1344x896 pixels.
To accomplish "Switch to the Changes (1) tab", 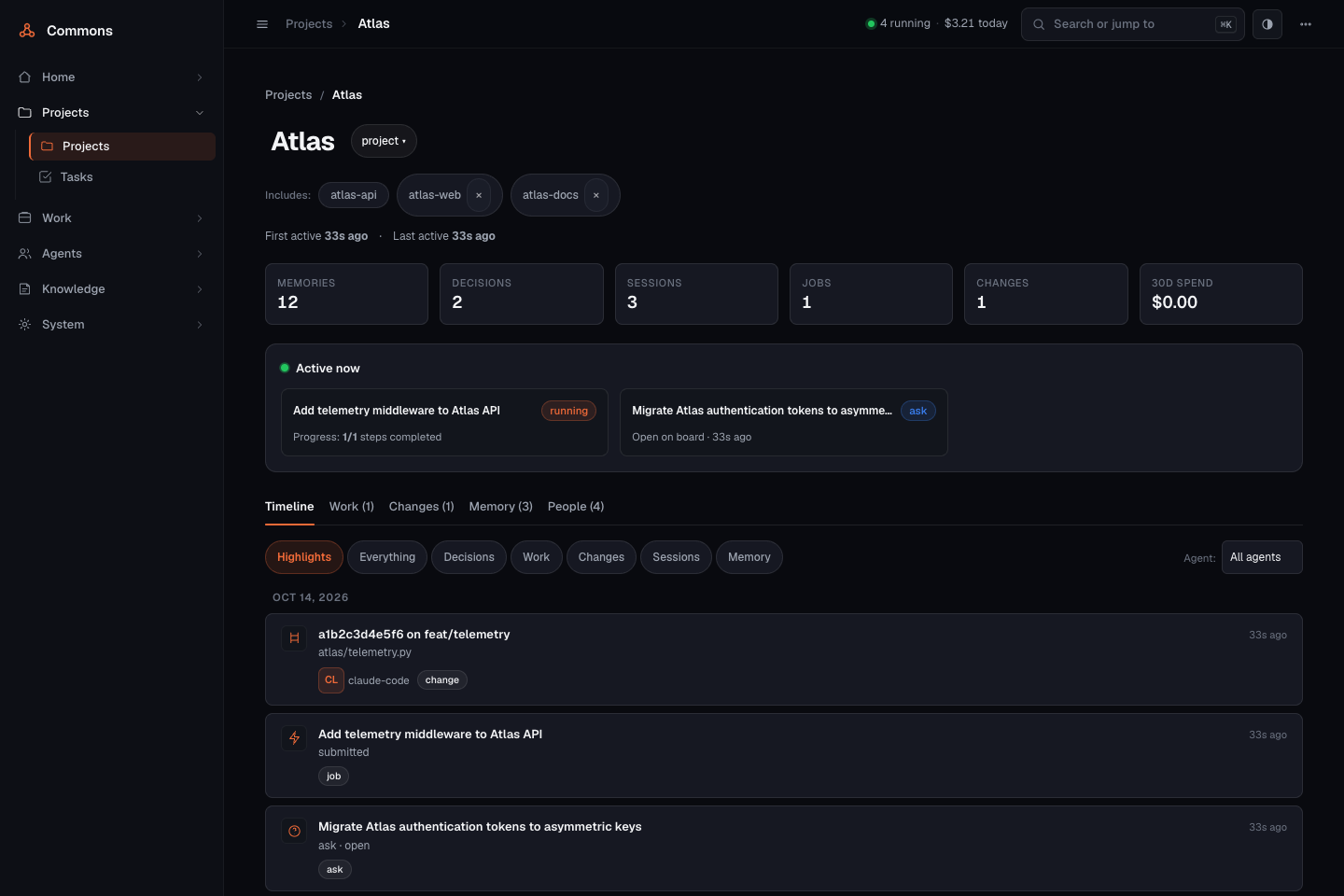I will (x=422, y=507).
